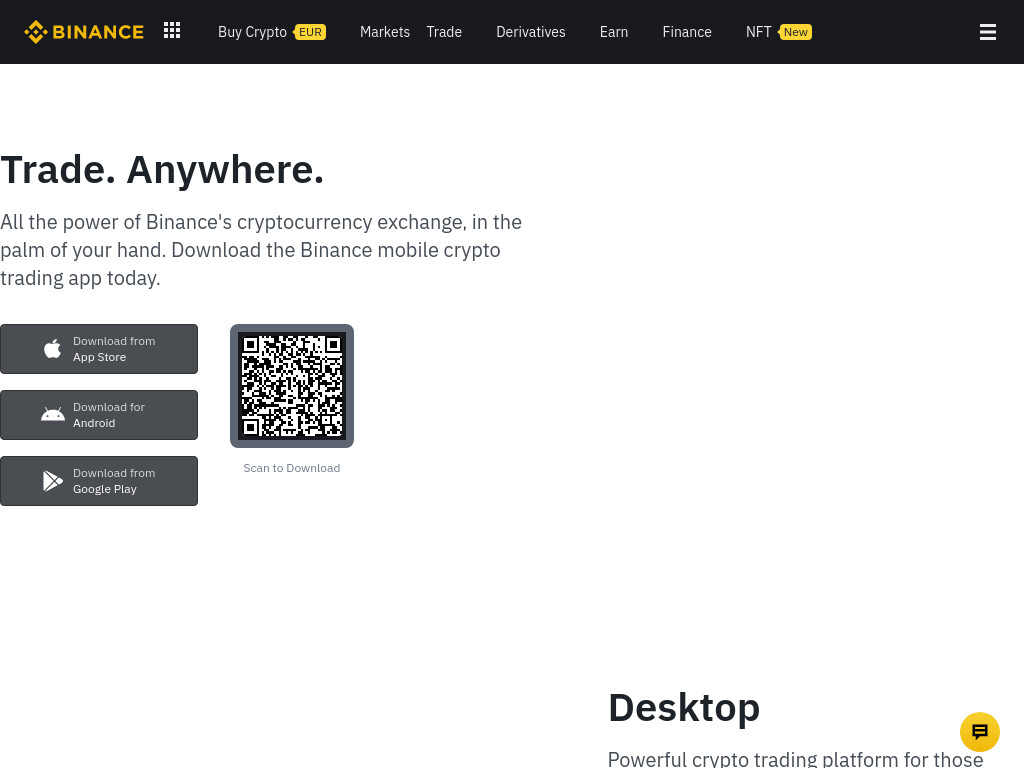The image size is (1024, 768).
Task: Go to NFT section
Action: (758, 32)
